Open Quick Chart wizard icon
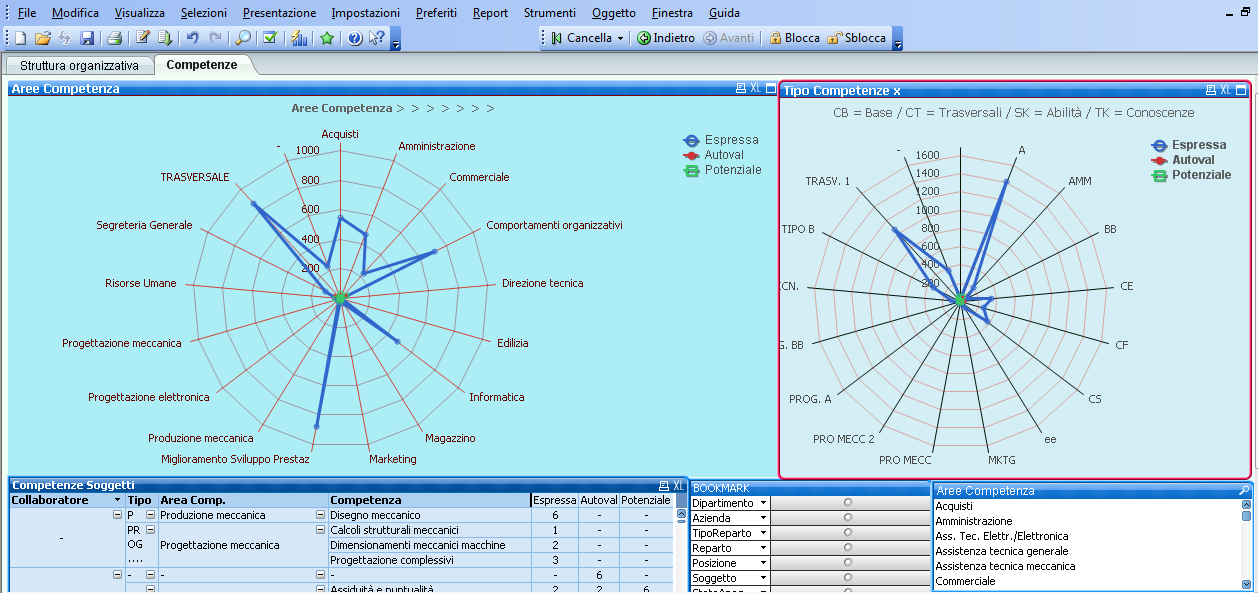The height and width of the screenshot is (593, 1258). [x=298, y=38]
